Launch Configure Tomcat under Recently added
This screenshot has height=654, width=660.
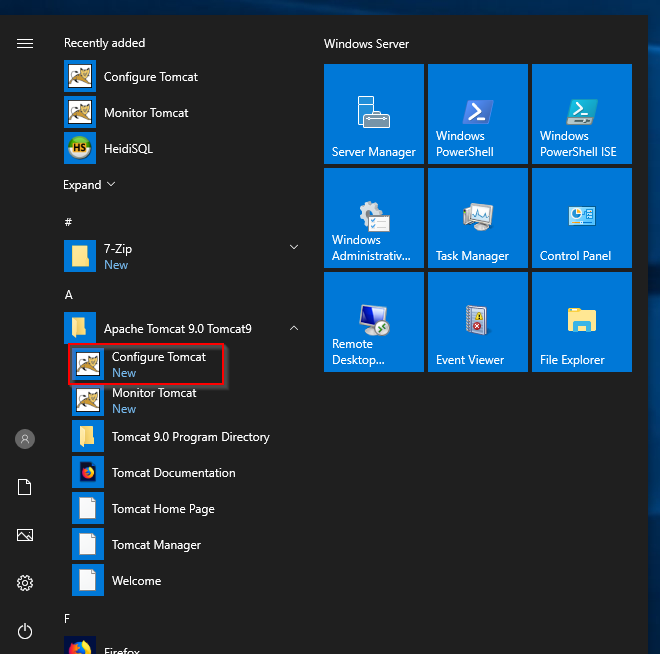(x=181, y=76)
